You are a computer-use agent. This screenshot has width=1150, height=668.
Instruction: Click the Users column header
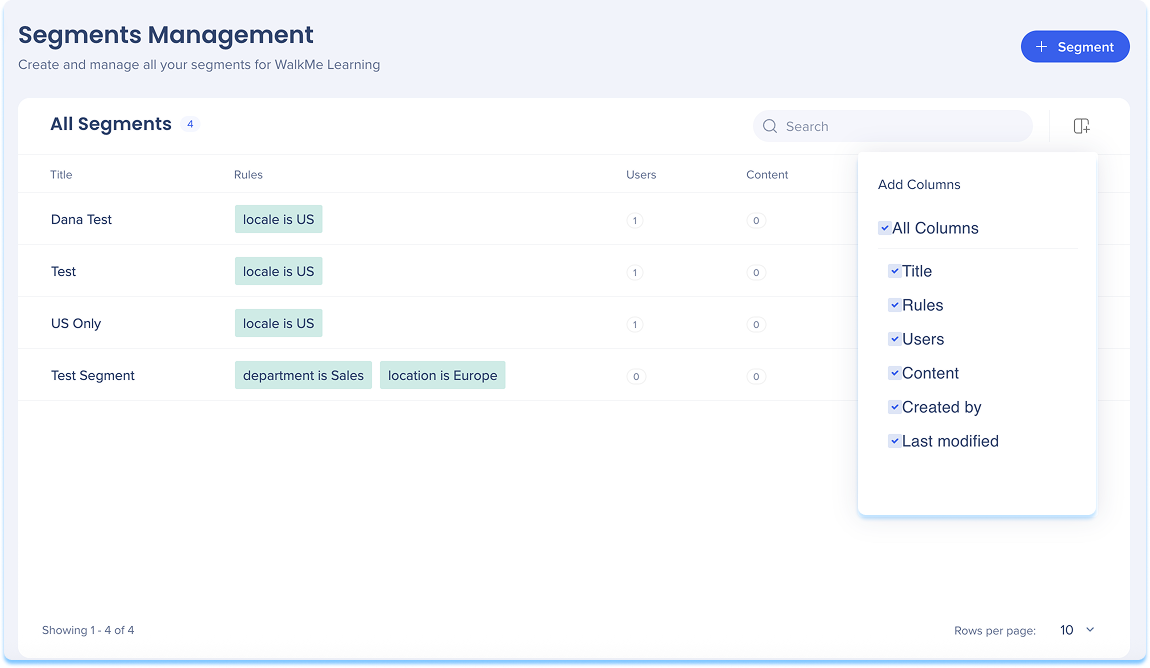[641, 175]
